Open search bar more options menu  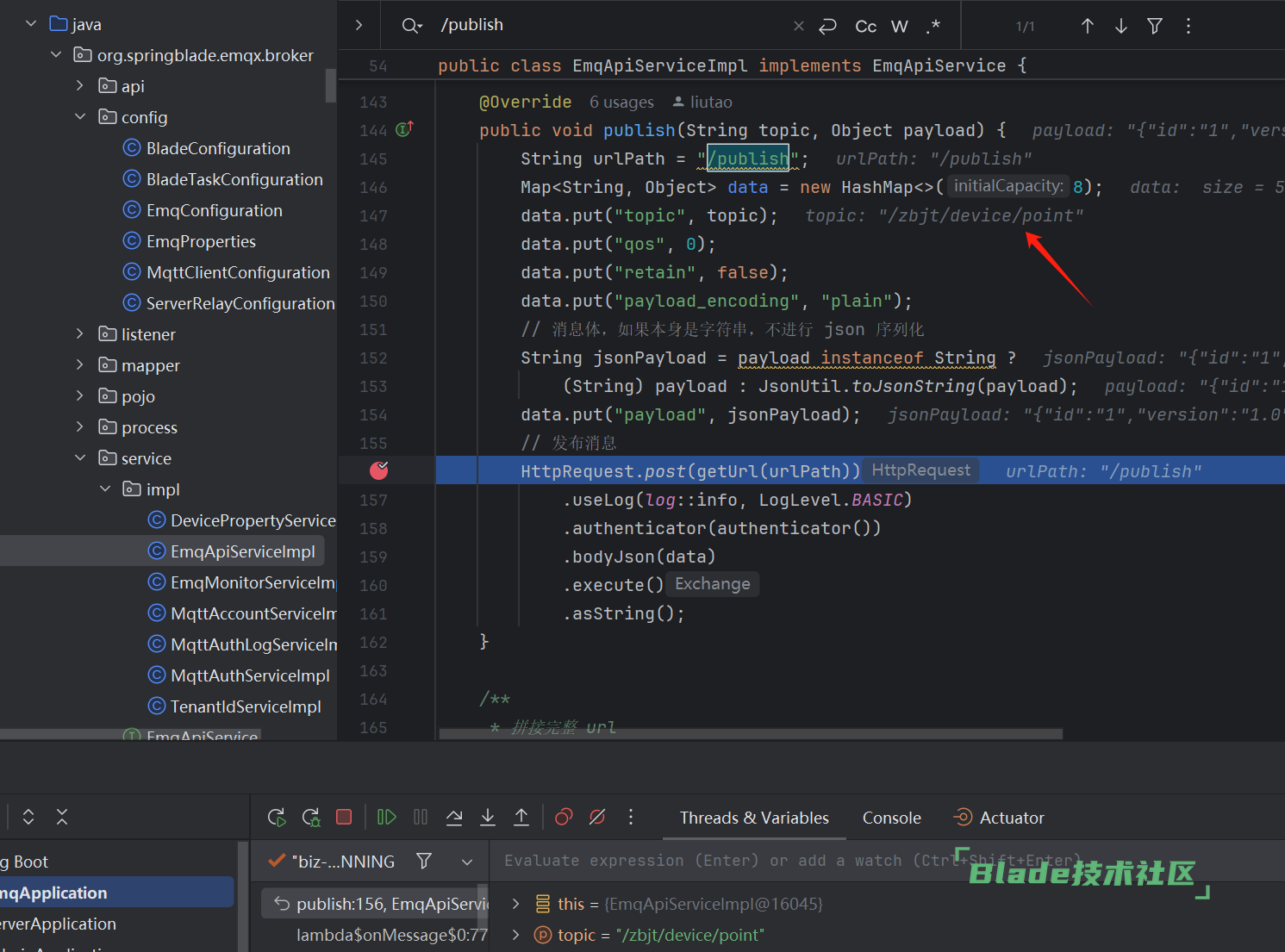(1188, 26)
